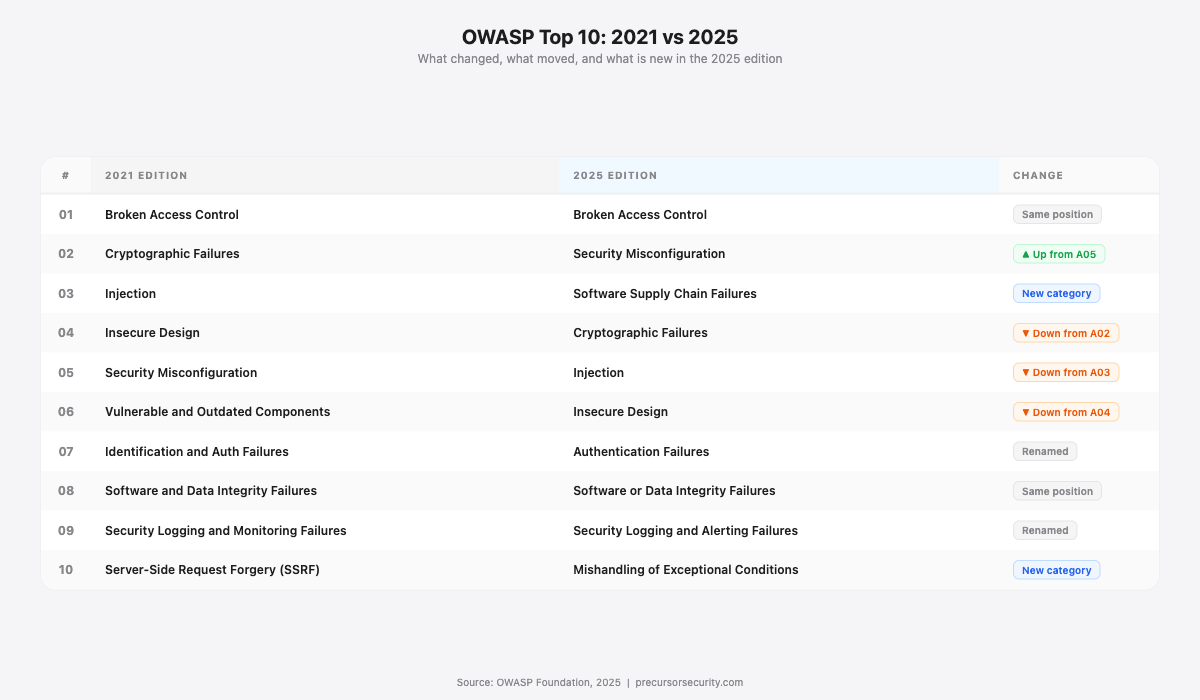Select the 'Mishandling of Exceptional Conditions' entry

685,569
